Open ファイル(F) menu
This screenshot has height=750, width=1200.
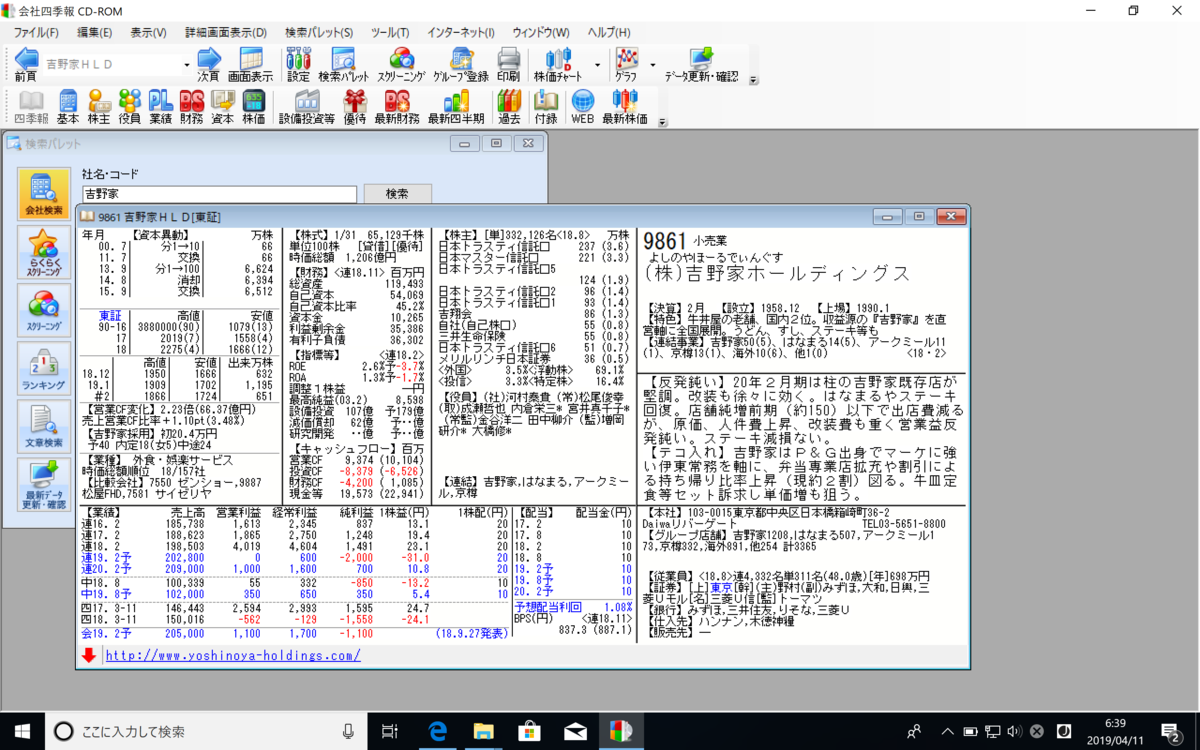(x=36, y=33)
